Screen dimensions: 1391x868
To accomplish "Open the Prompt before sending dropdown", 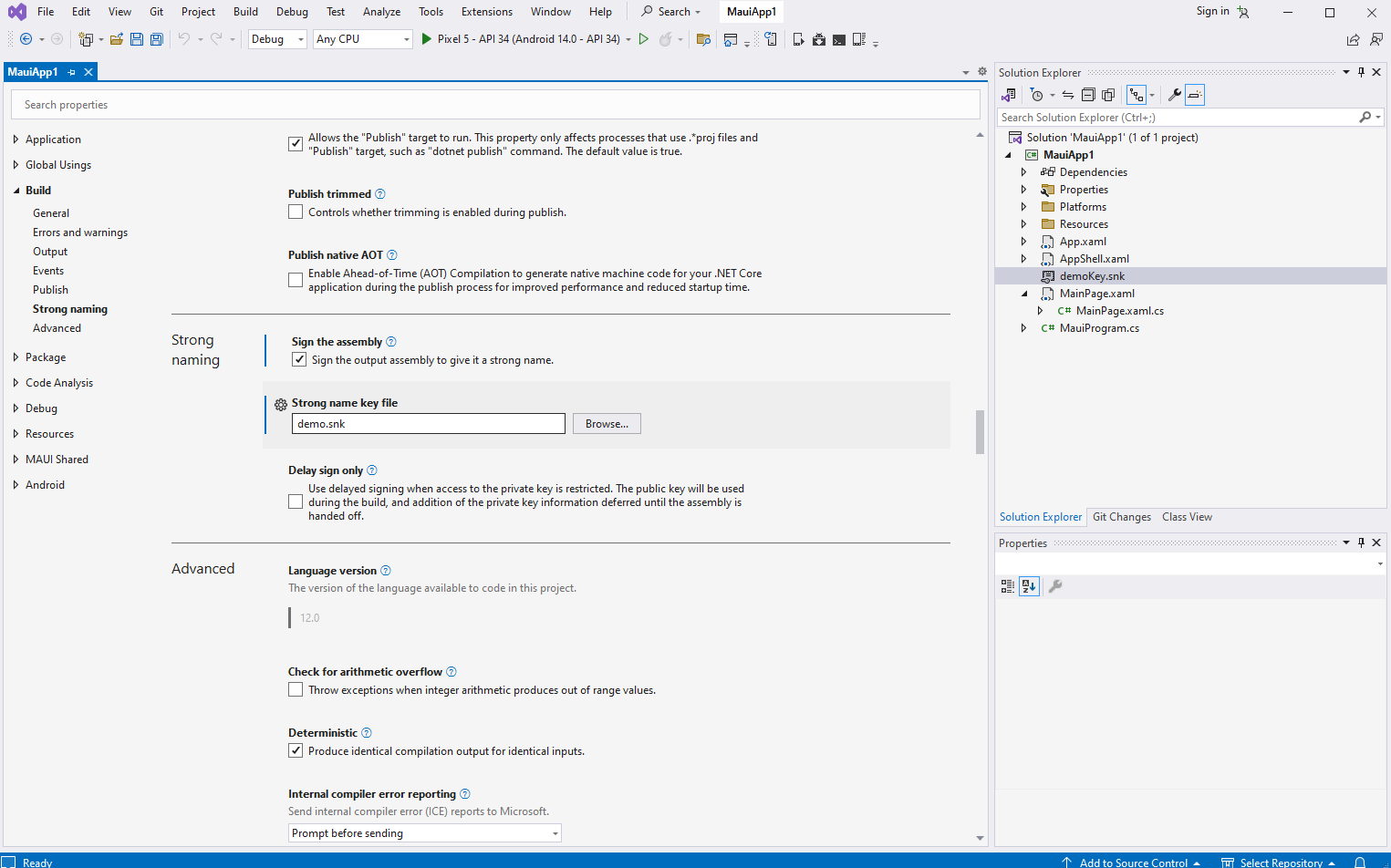I will 424,833.
